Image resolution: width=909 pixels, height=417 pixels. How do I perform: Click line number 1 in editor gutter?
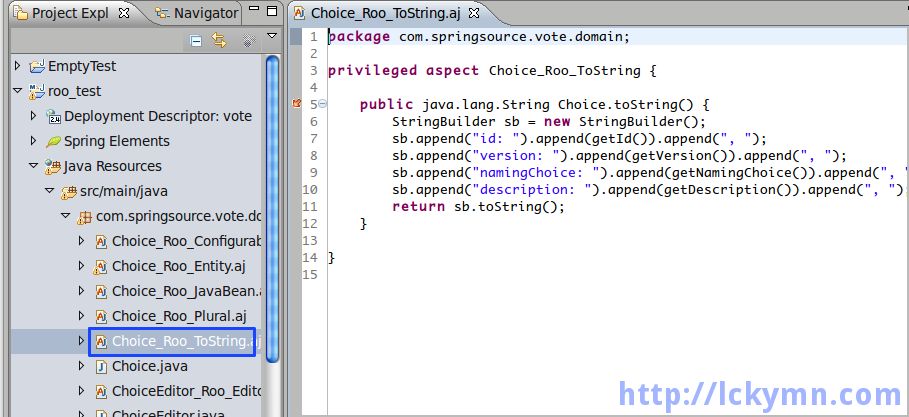click(314, 37)
